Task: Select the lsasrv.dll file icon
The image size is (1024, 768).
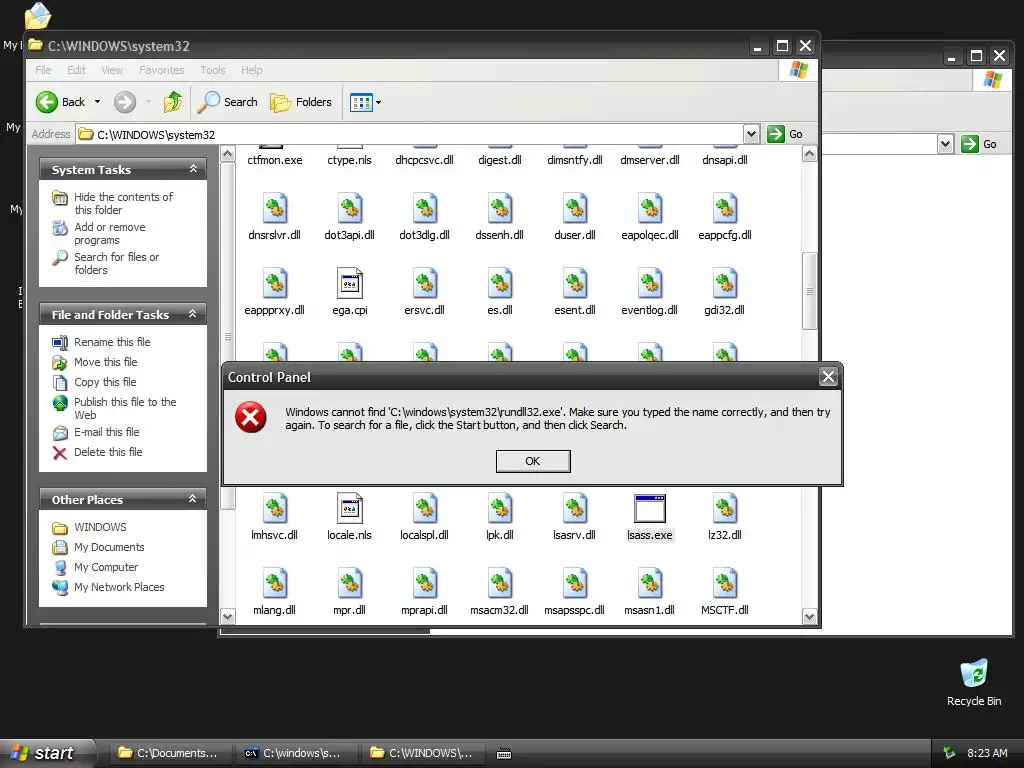Action: tap(575, 508)
